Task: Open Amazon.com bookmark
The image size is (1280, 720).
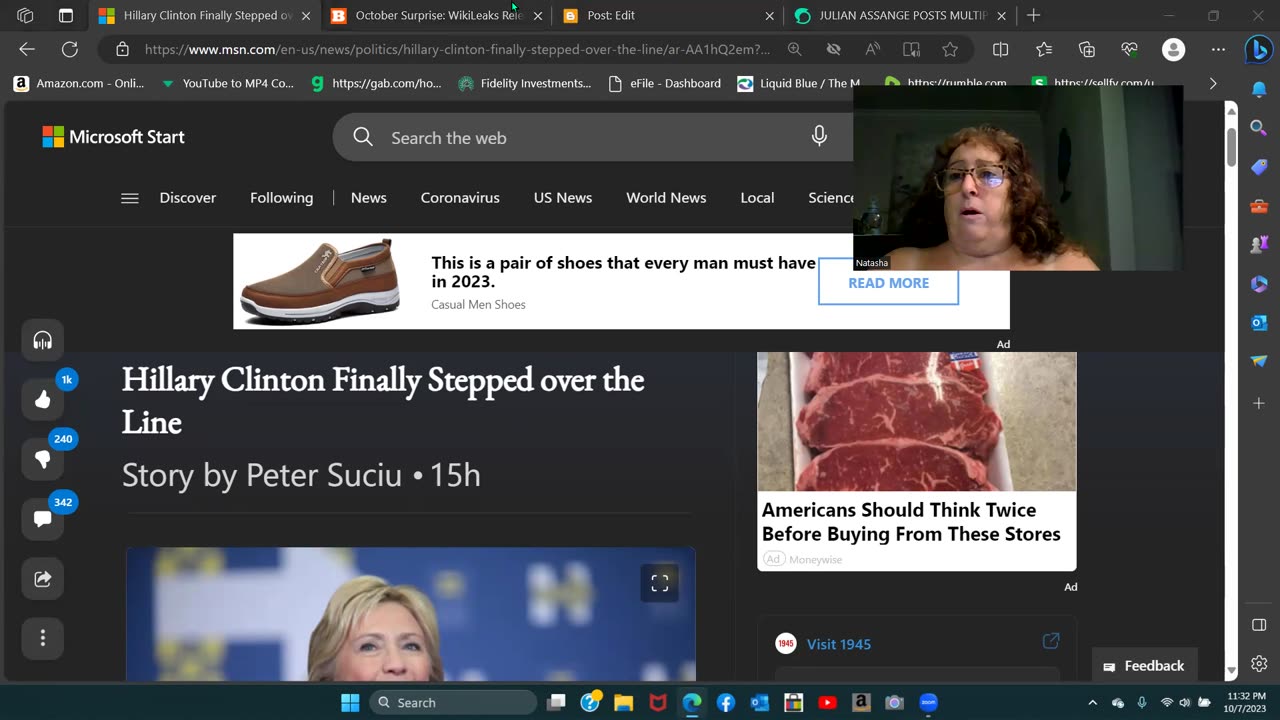Action: 78,83
